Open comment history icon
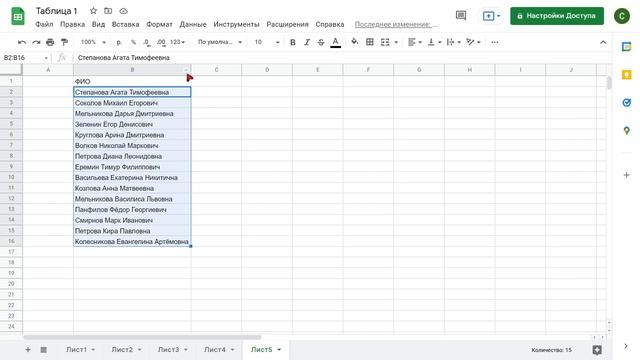This screenshot has width=640, height=360. [x=461, y=16]
